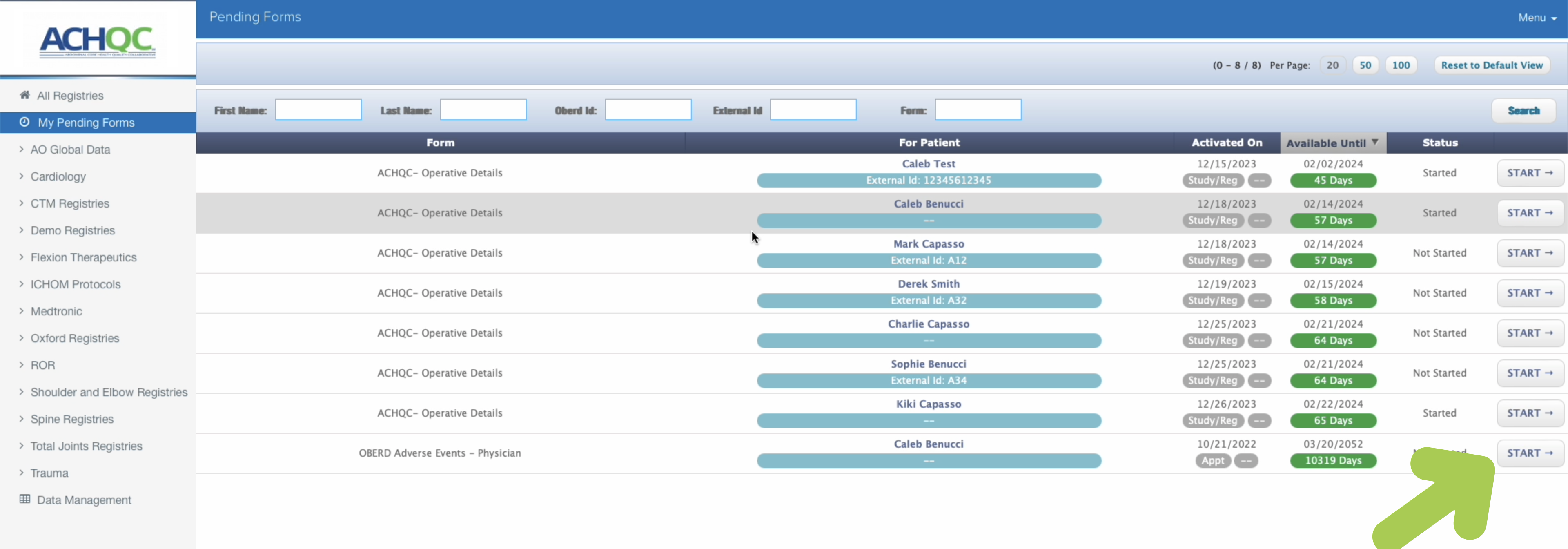Click OBERD Adverse Events – Physician form name
This screenshot has height=549, width=1568.
coord(439,453)
